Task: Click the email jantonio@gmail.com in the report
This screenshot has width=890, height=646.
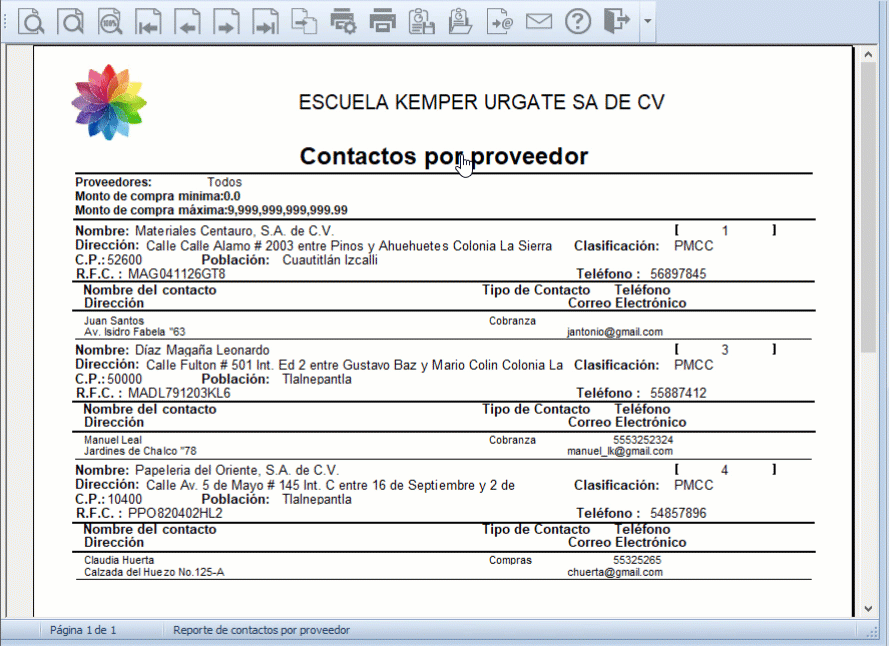Action: (614, 332)
